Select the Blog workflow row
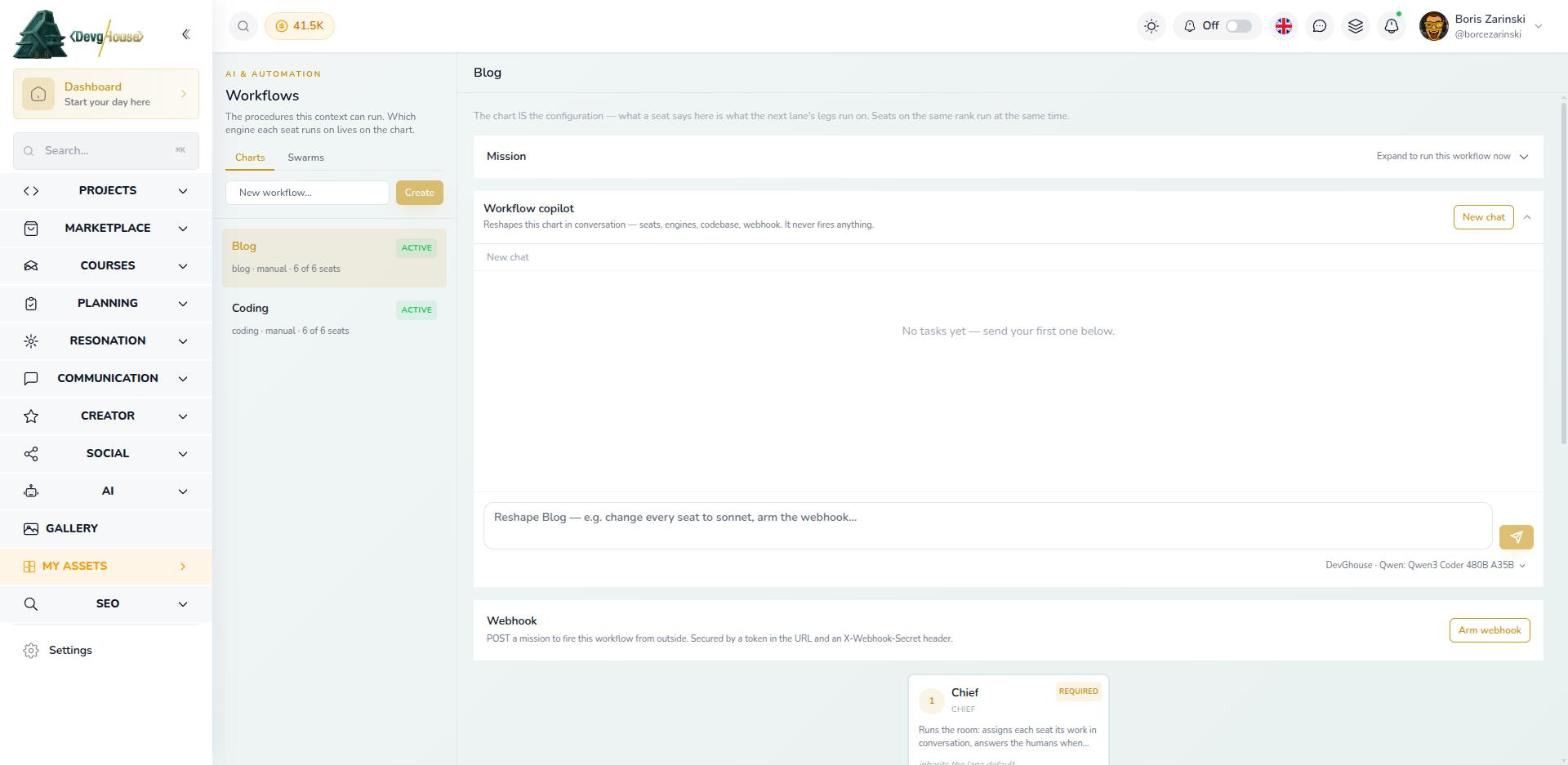The image size is (1568, 765). point(334,257)
